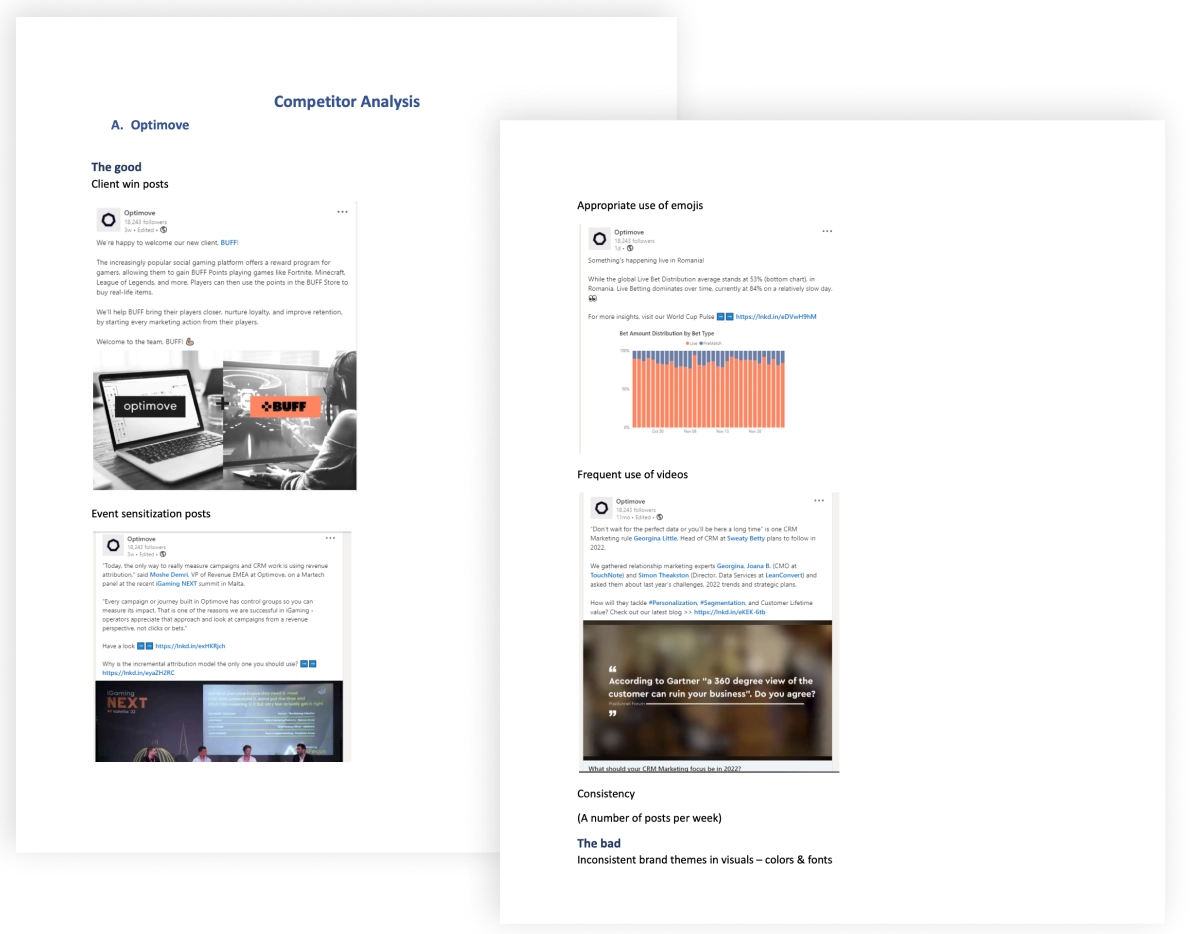Click globe icon in Georgina Little video post header
Viewport: 1190px width, 934px height.
point(660,517)
